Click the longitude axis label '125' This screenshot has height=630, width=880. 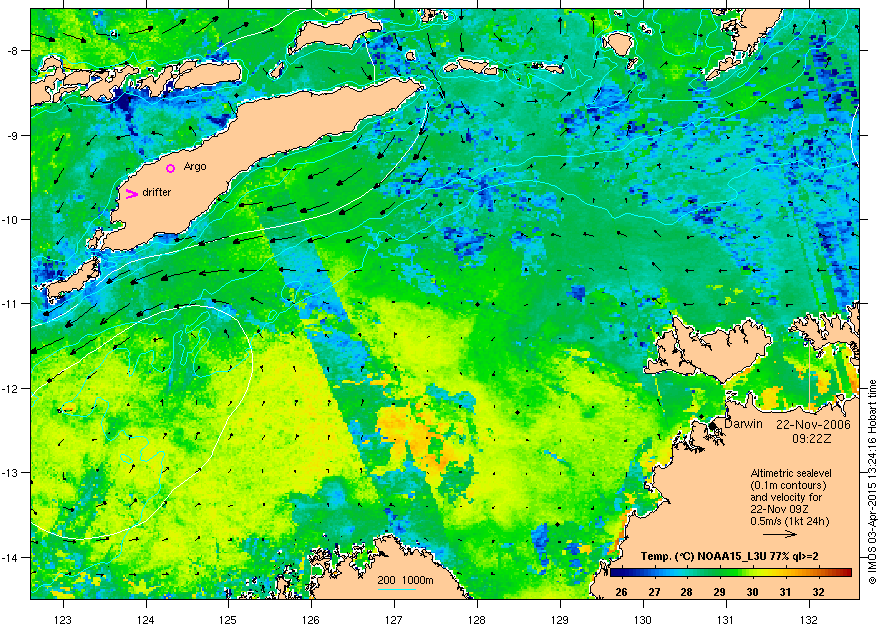tap(228, 620)
